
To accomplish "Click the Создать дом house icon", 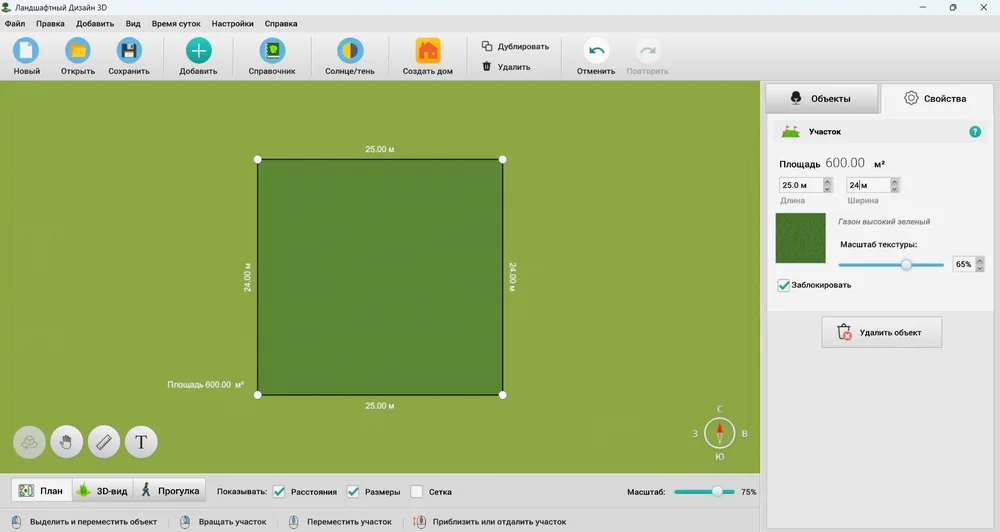I will pyautogui.click(x=428, y=50).
